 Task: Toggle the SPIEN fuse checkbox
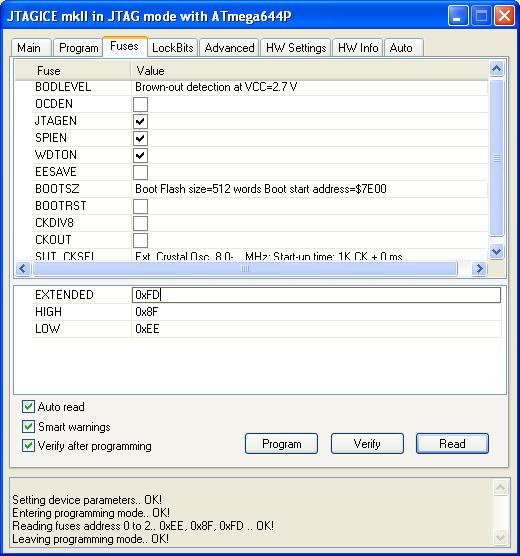coord(140,138)
